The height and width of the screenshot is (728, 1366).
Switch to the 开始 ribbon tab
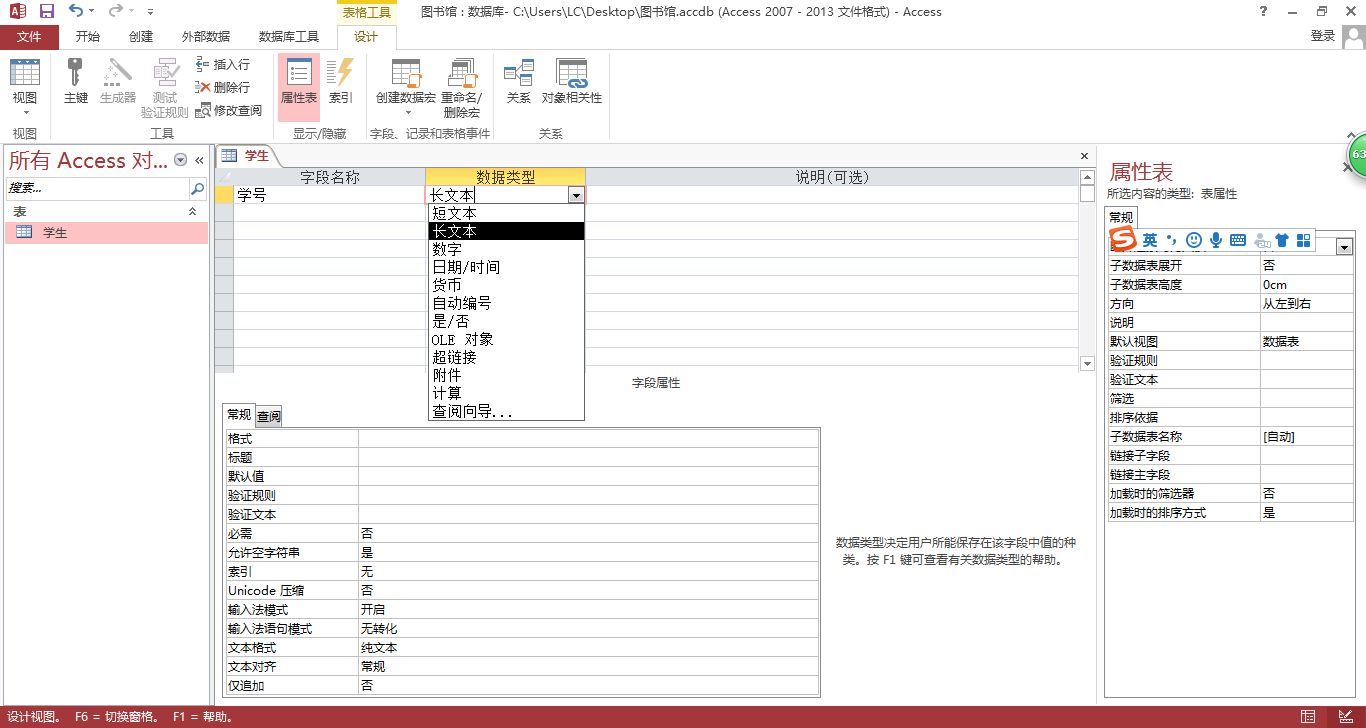coord(88,37)
